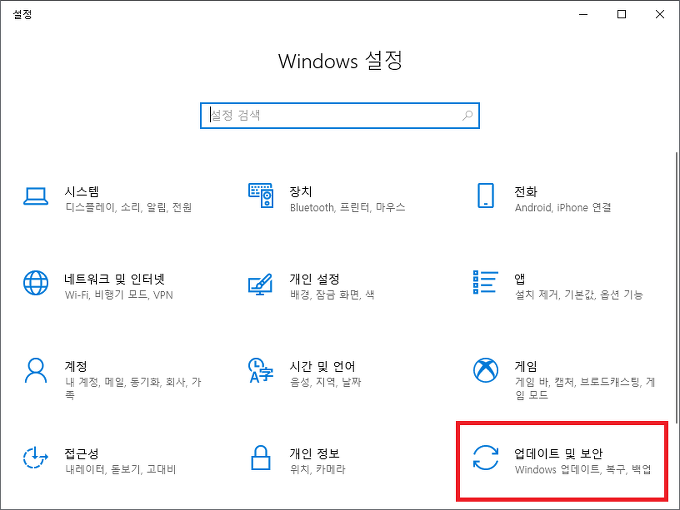This screenshot has width=680, height=510.
Task: Click the text 음성, 지역, 날짜
Action: tap(325, 382)
